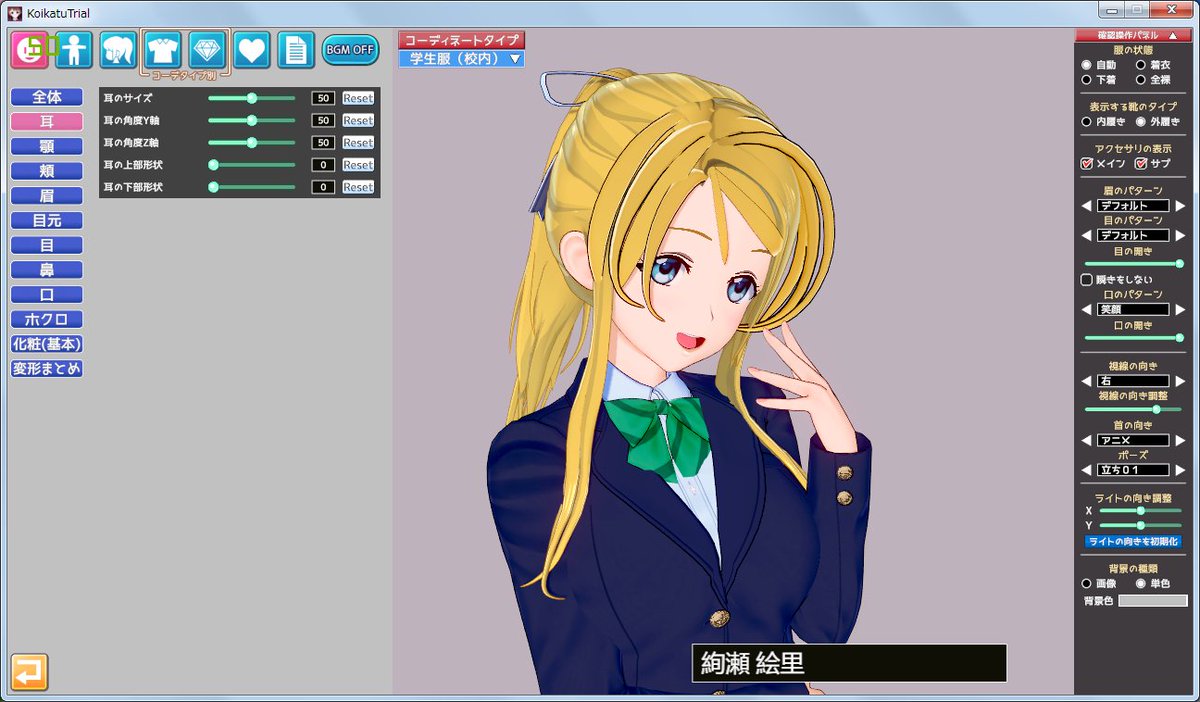
Task: Reset the 耳の角度Y軸 value
Action: point(358,120)
